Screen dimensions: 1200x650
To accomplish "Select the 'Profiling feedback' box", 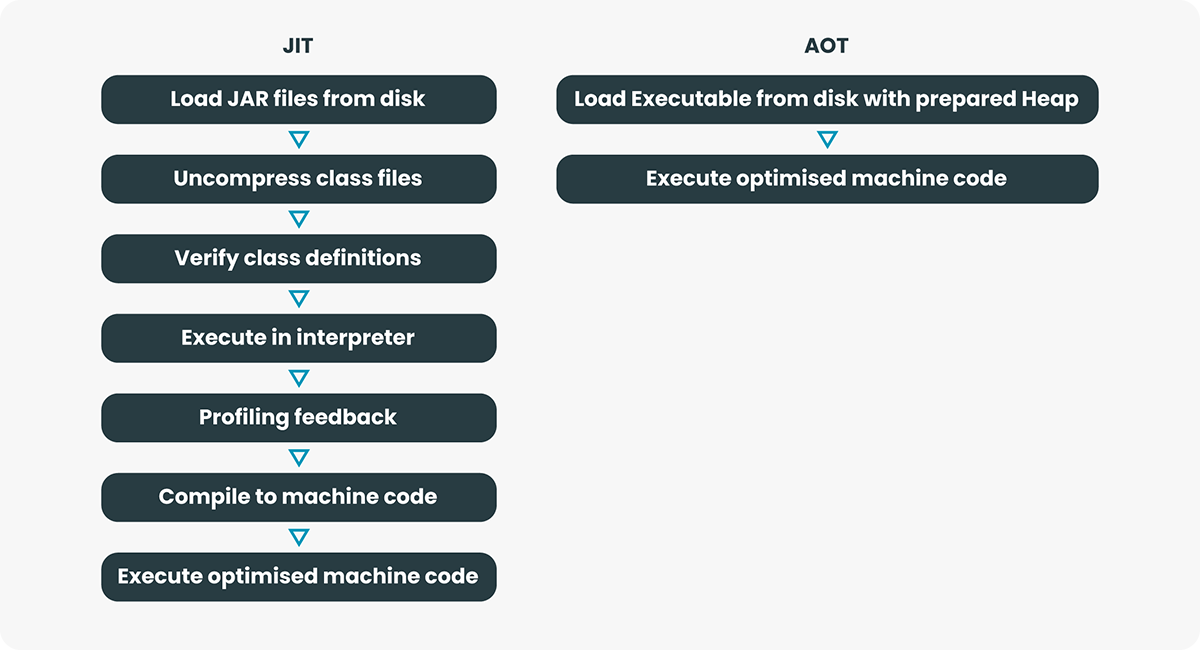I will point(298,417).
